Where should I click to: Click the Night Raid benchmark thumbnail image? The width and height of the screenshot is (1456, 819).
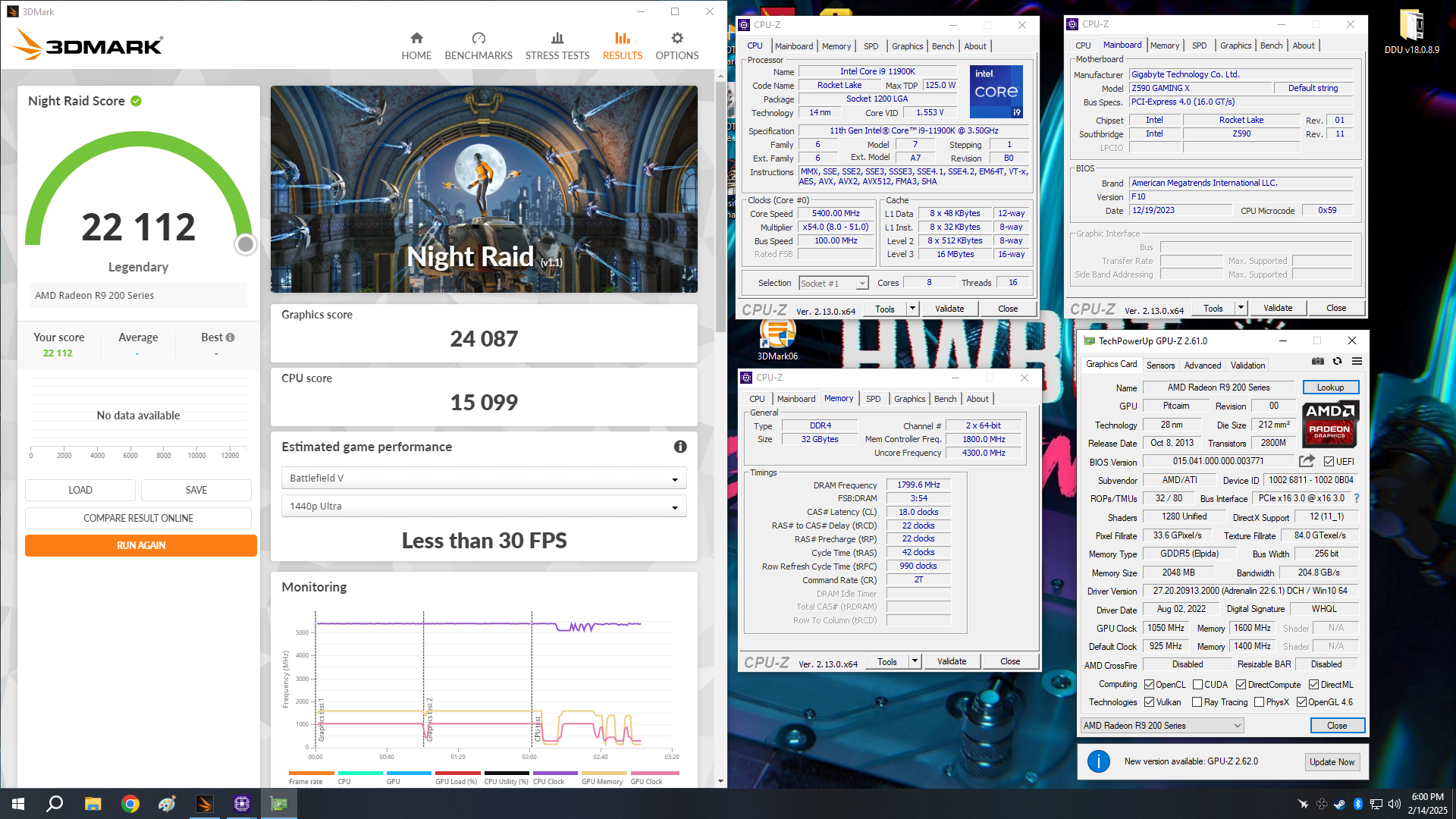coord(484,189)
